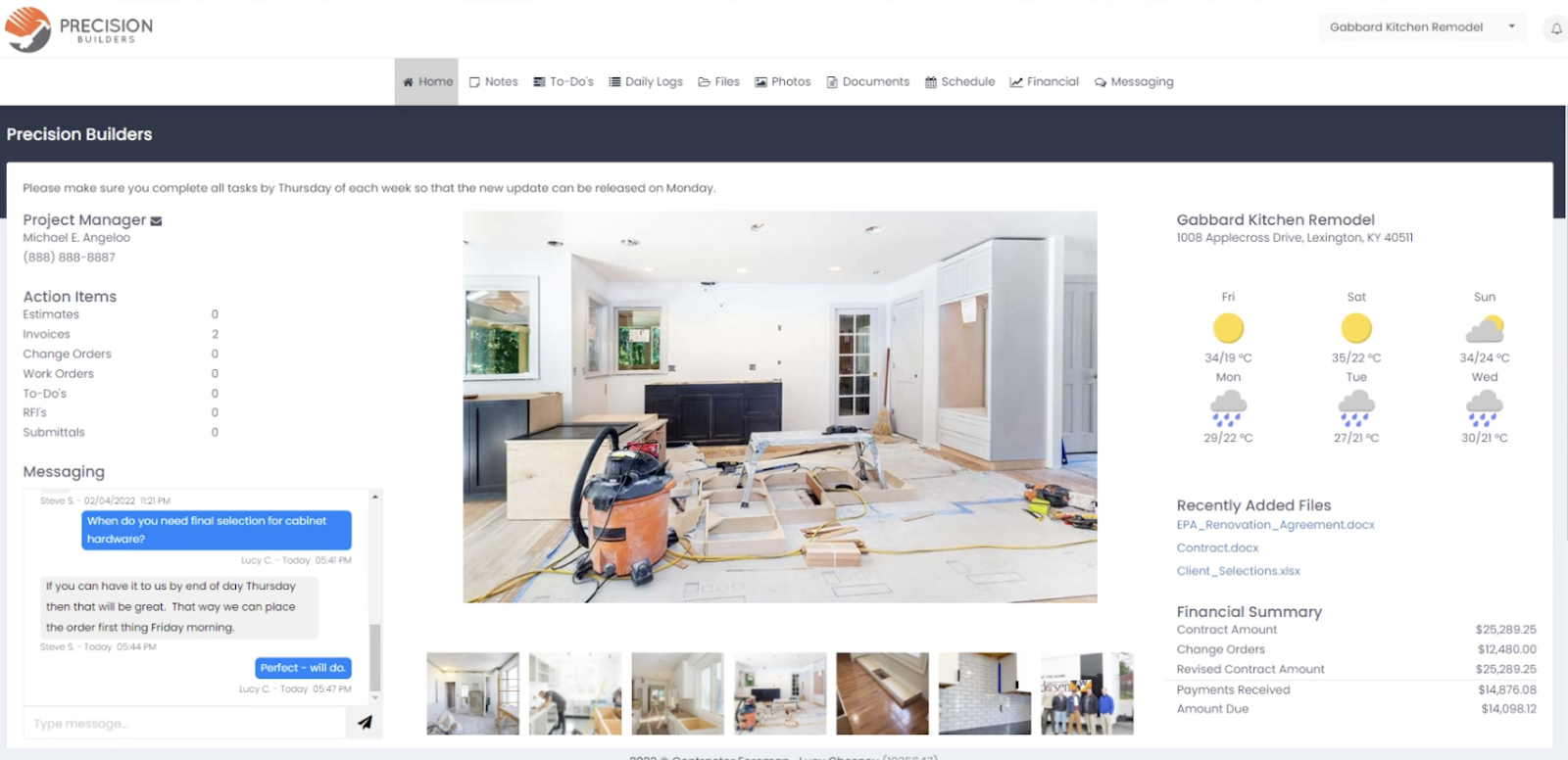Open the Messaging tab

1134,81
